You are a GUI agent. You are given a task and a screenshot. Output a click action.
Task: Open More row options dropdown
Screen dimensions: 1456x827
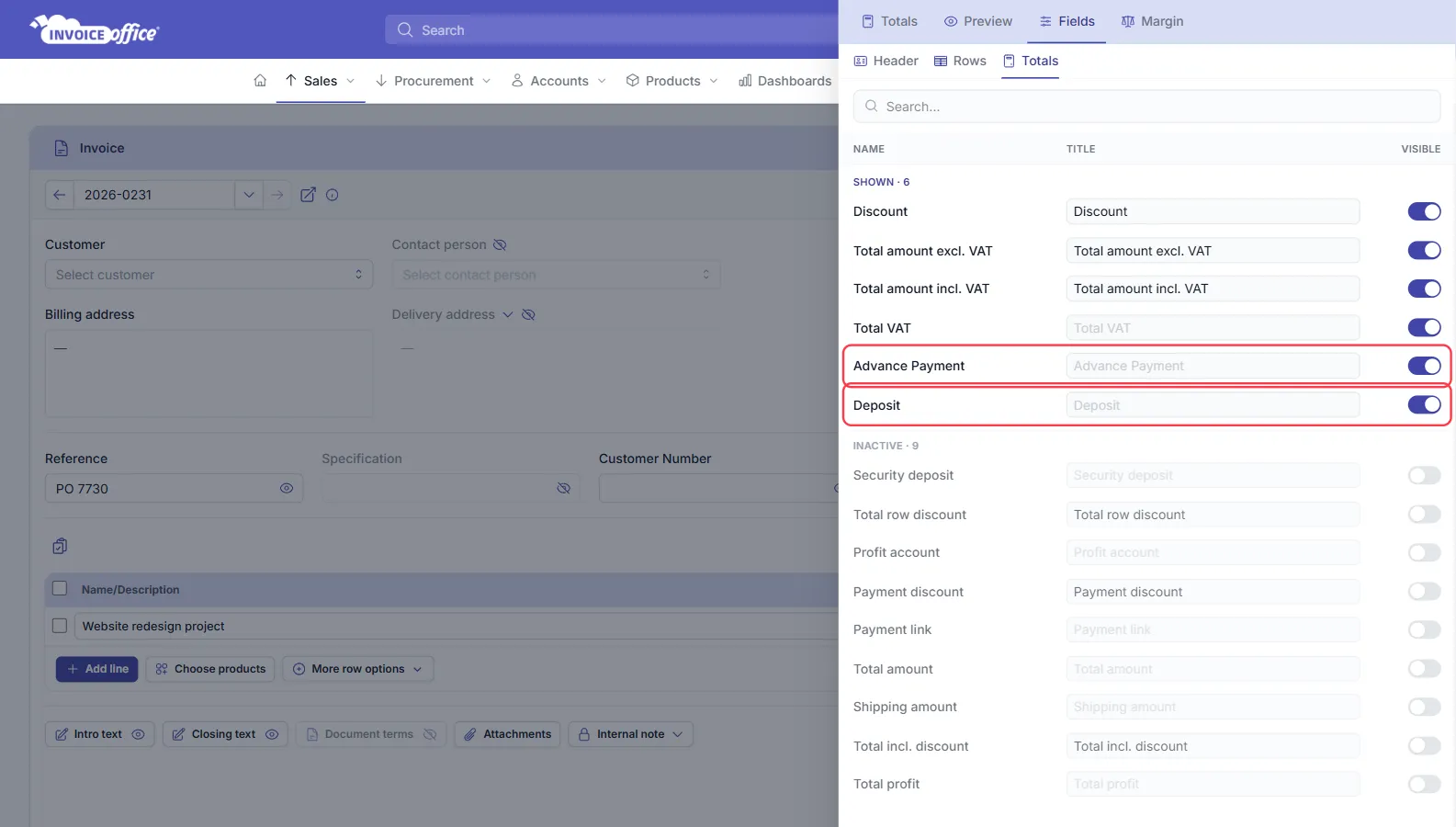(x=358, y=669)
